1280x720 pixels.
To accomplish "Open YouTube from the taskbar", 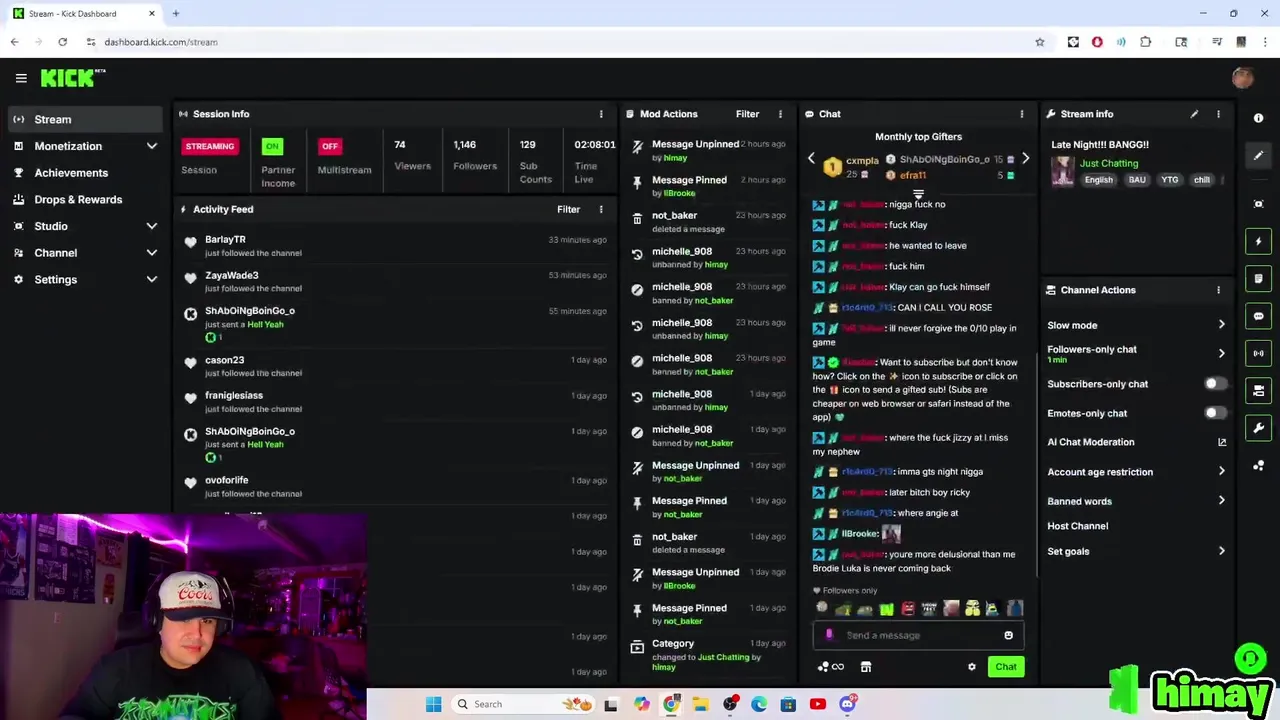I will [x=817, y=704].
